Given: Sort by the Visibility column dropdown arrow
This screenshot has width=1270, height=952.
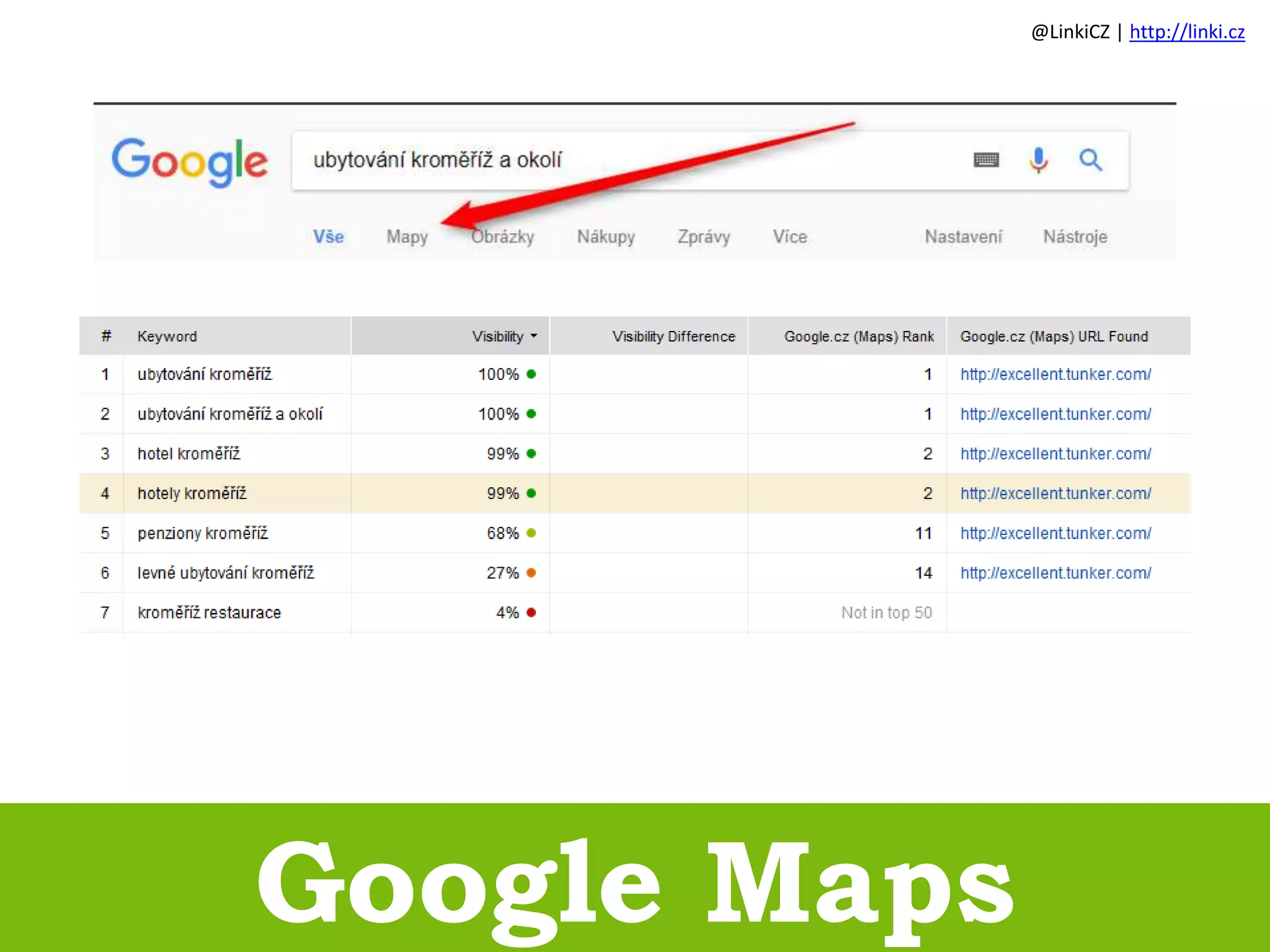Looking at the screenshot, I should [x=534, y=336].
